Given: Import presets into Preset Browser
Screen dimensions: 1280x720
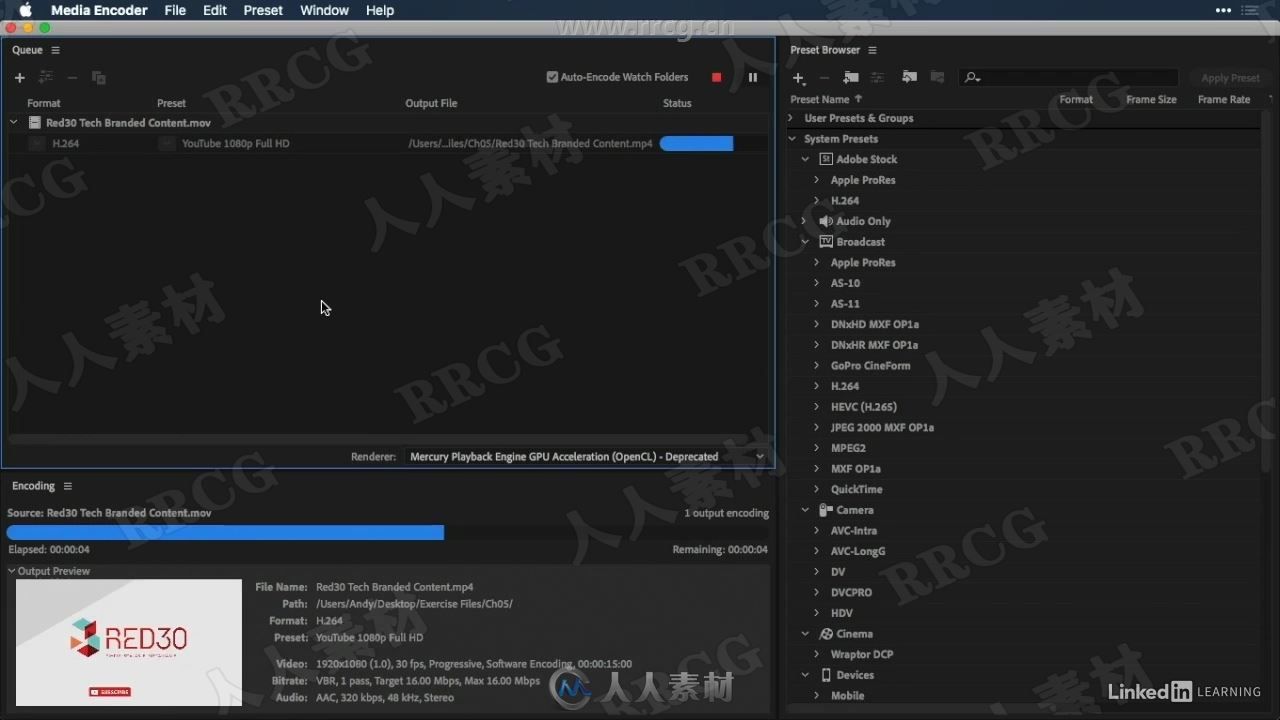Looking at the screenshot, I should click(909, 78).
